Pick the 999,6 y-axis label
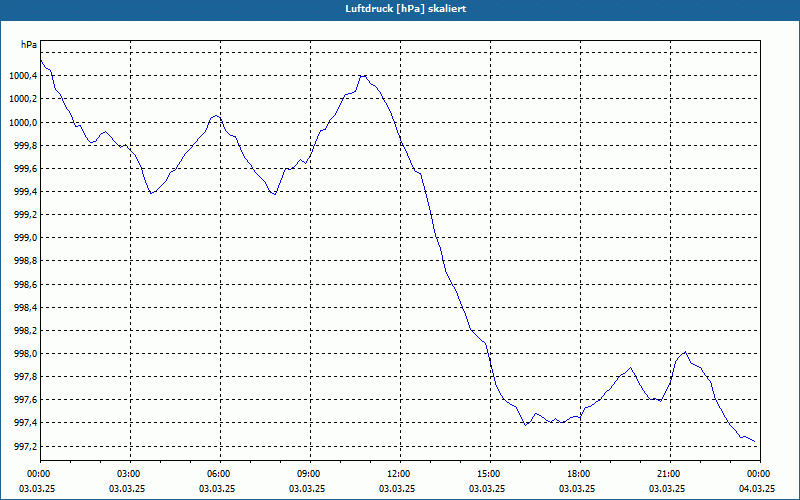The height and width of the screenshot is (500, 800). coord(26,168)
